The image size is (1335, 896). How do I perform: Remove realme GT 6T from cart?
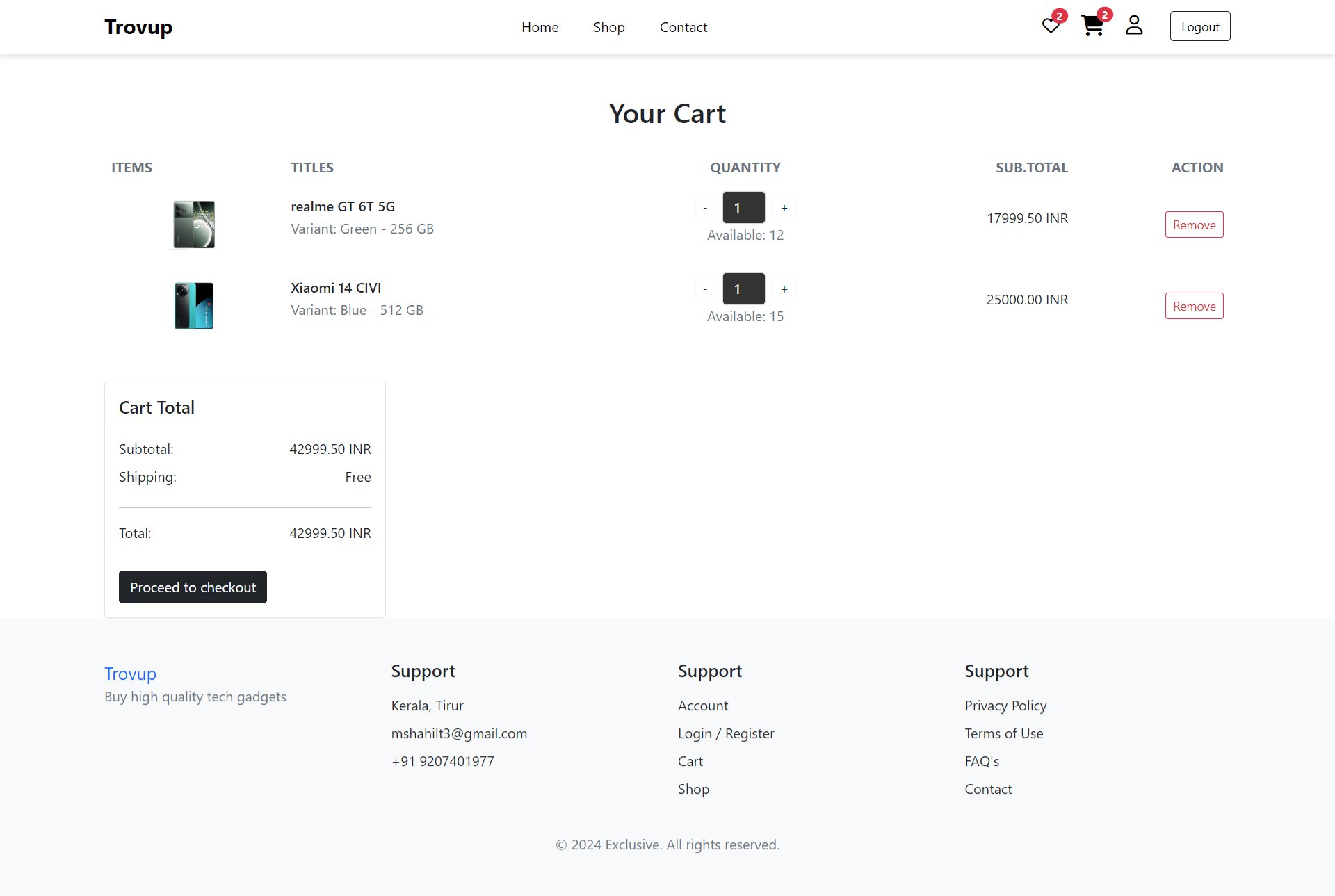[1194, 225]
